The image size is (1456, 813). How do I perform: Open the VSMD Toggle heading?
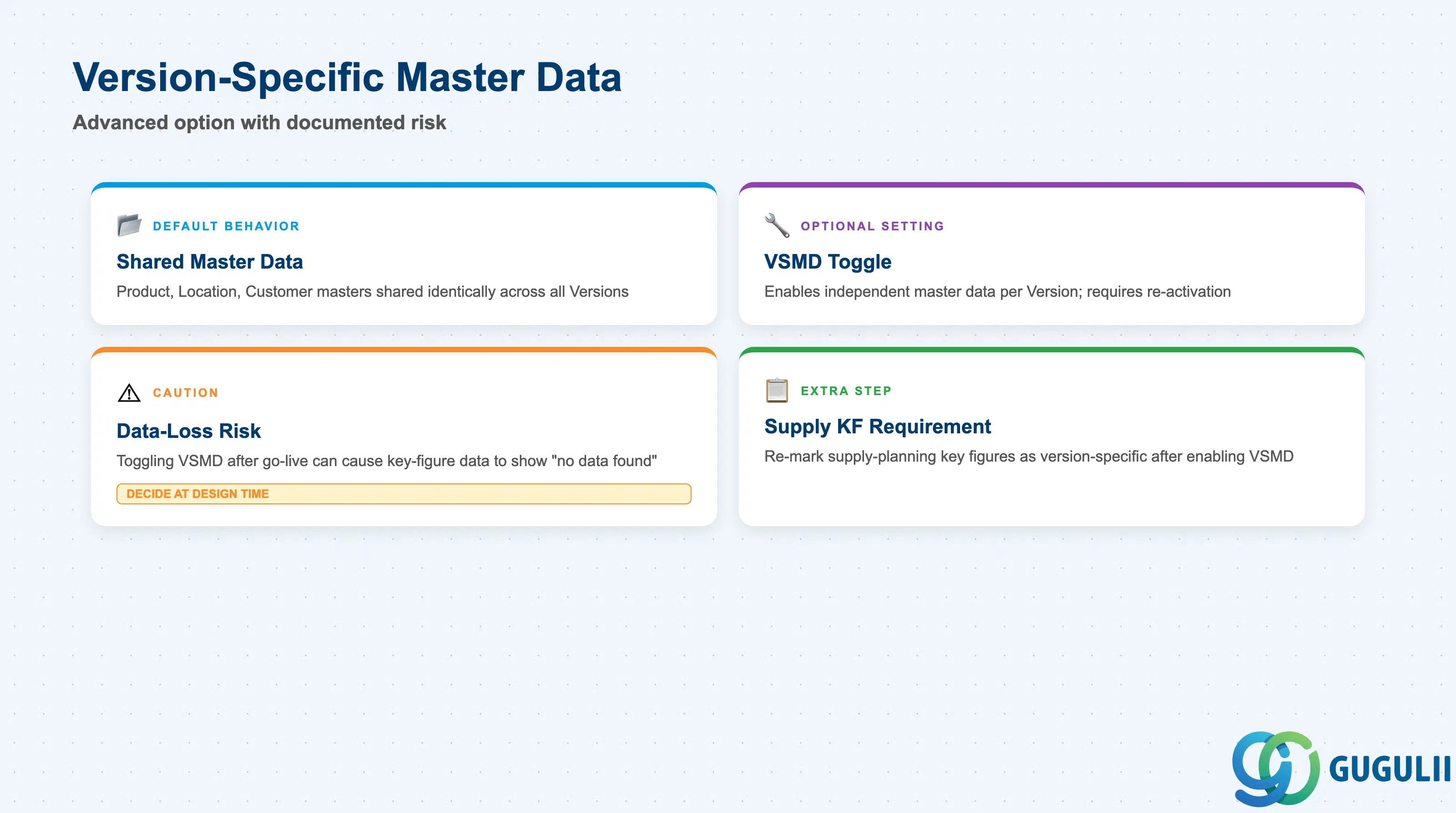point(828,262)
